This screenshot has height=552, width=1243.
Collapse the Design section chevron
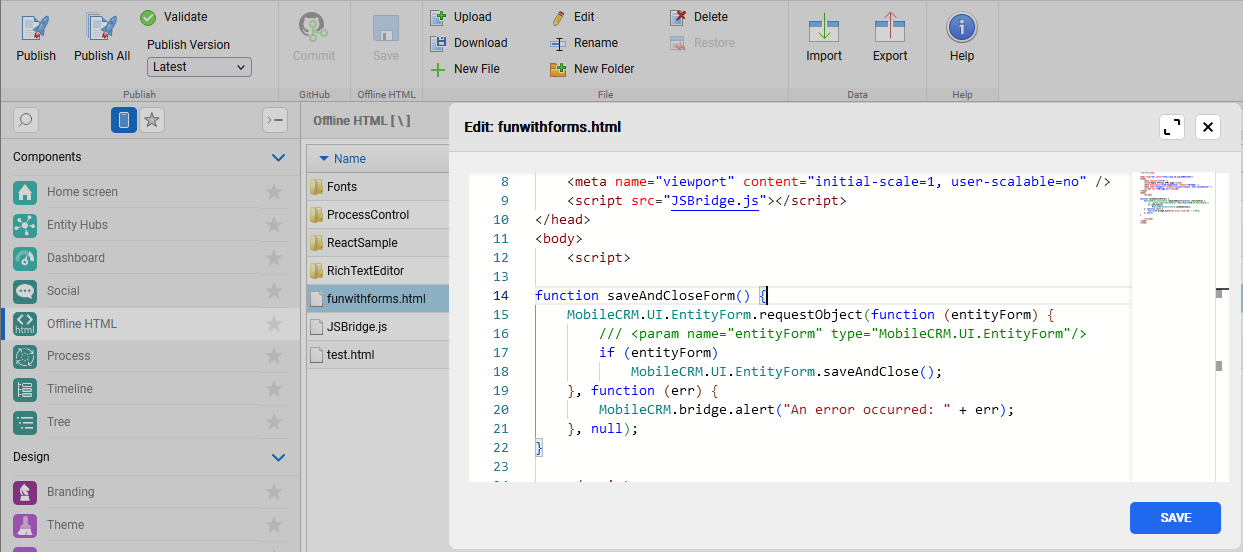coord(279,457)
